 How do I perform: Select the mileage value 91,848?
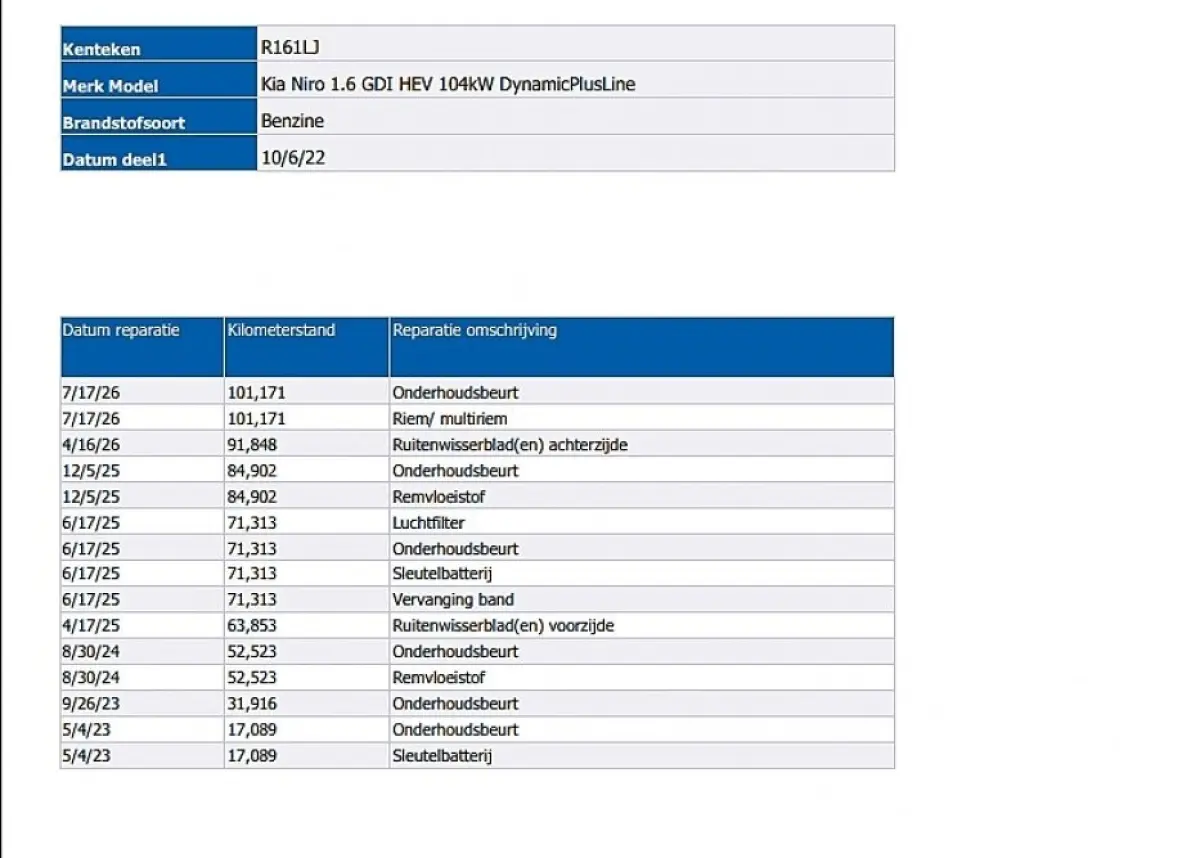(x=252, y=444)
